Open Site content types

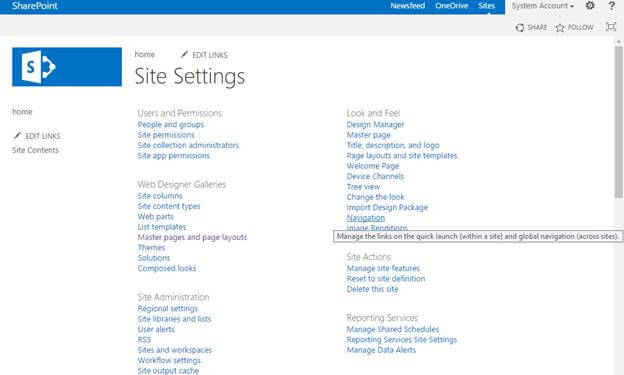pos(169,206)
